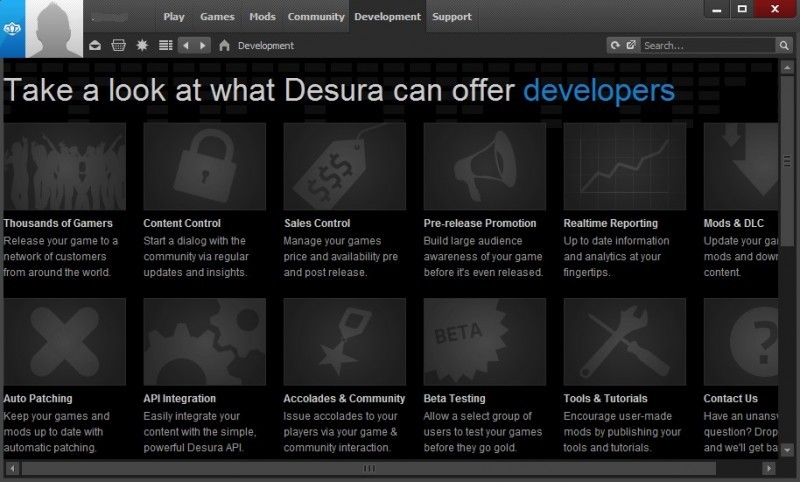Screen dimensions: 800x482
Task: Click the Realtime Reporting line chart image
Action: 624,166
